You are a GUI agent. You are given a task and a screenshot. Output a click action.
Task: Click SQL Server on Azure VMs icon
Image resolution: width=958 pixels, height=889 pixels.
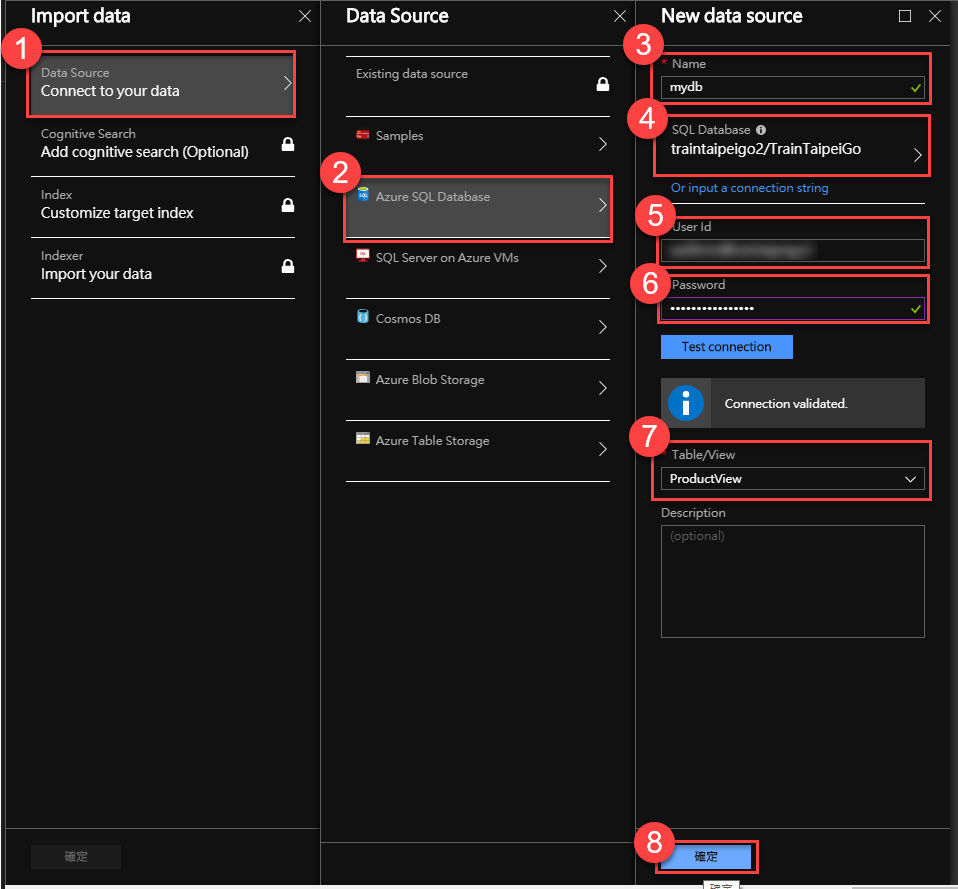pos(362,256)
